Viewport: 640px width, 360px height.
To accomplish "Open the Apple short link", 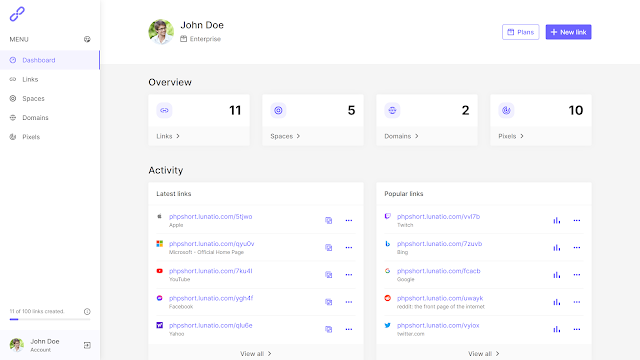I will pyautogui.click(x=211, y=216).
